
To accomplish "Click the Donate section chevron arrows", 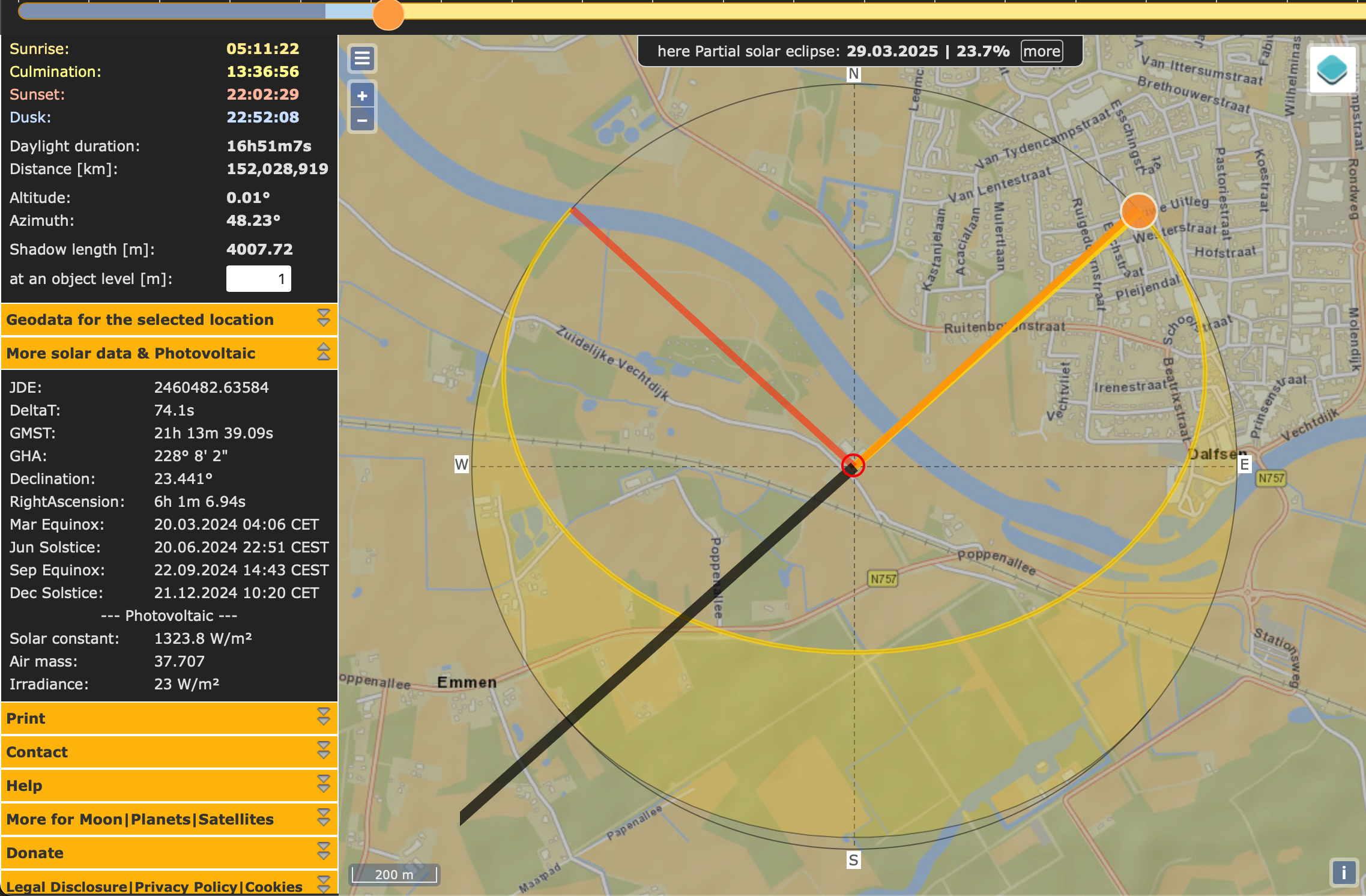I will (x=324, y=851).
